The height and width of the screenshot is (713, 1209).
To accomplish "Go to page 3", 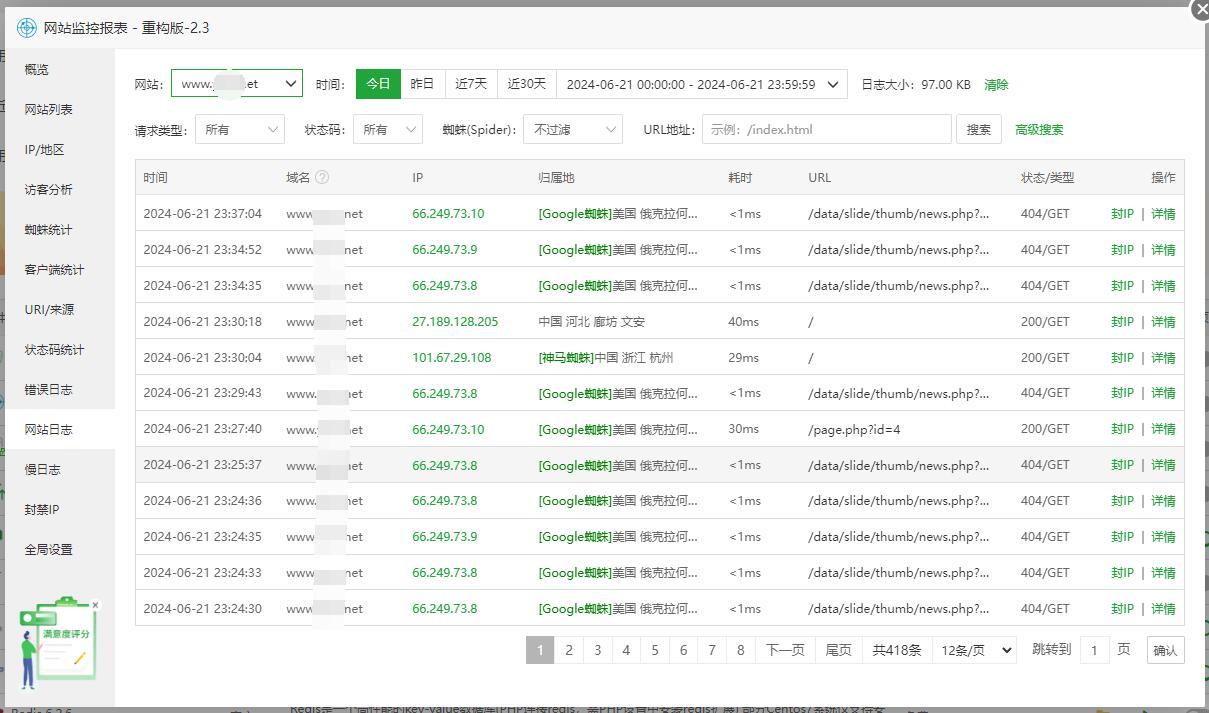I will (597, 650).
